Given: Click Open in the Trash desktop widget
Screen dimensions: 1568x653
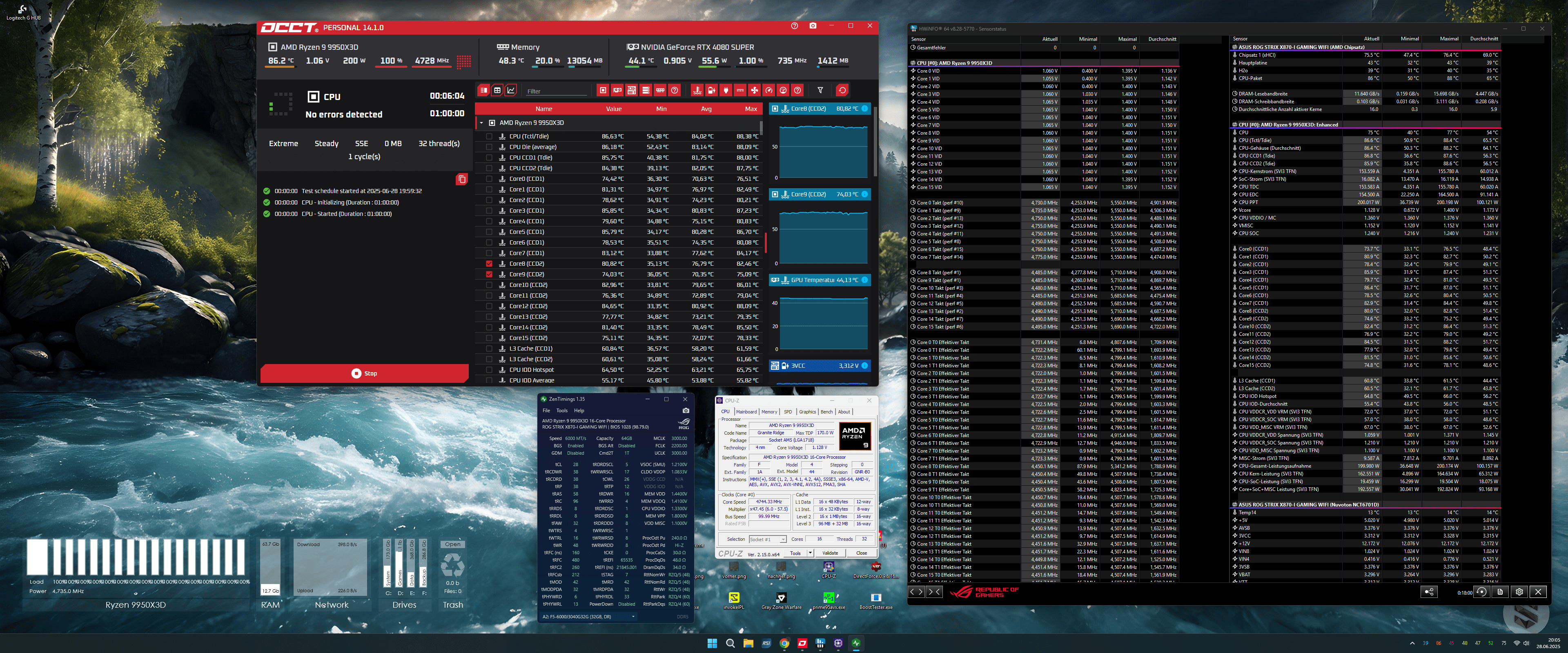Looking at the screenshot, I should (x=453, y=544).
